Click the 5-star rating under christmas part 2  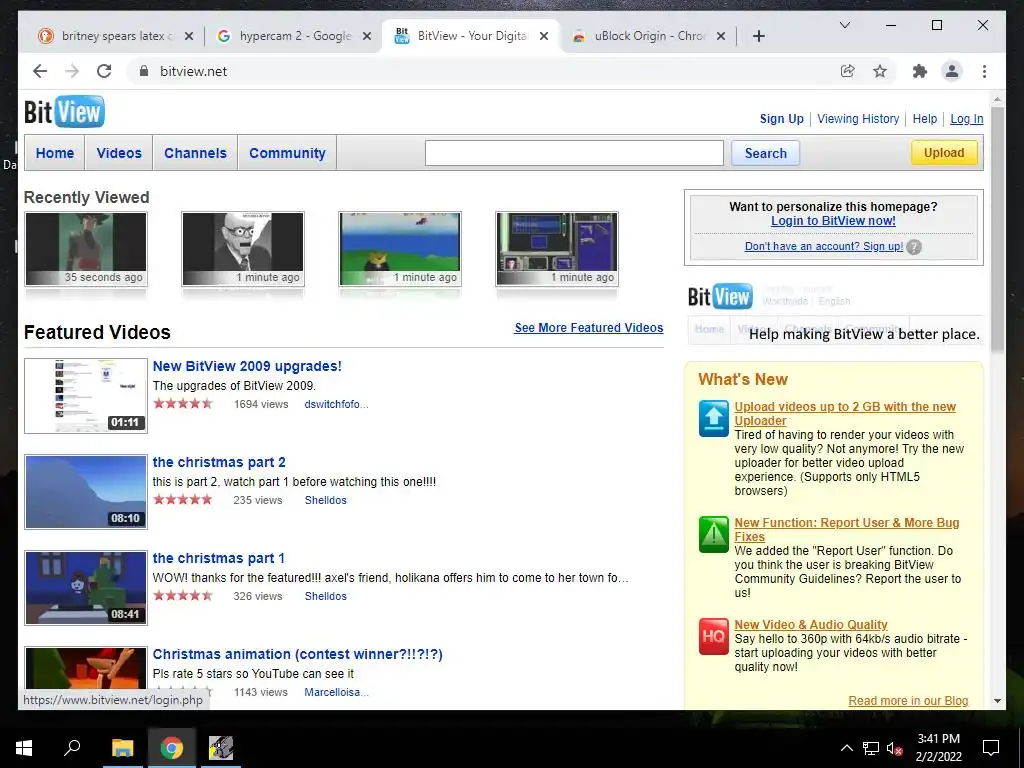click(x=183, y=500)
